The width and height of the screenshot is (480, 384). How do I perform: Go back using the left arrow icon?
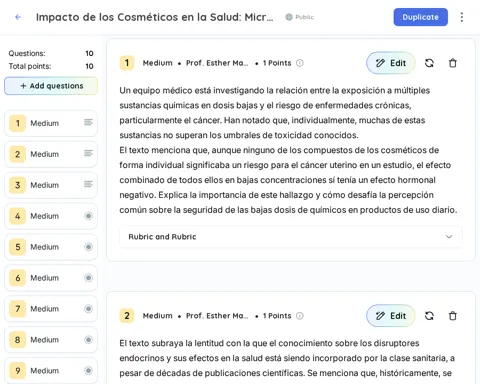pyautogui.click(x=18, y=17)
